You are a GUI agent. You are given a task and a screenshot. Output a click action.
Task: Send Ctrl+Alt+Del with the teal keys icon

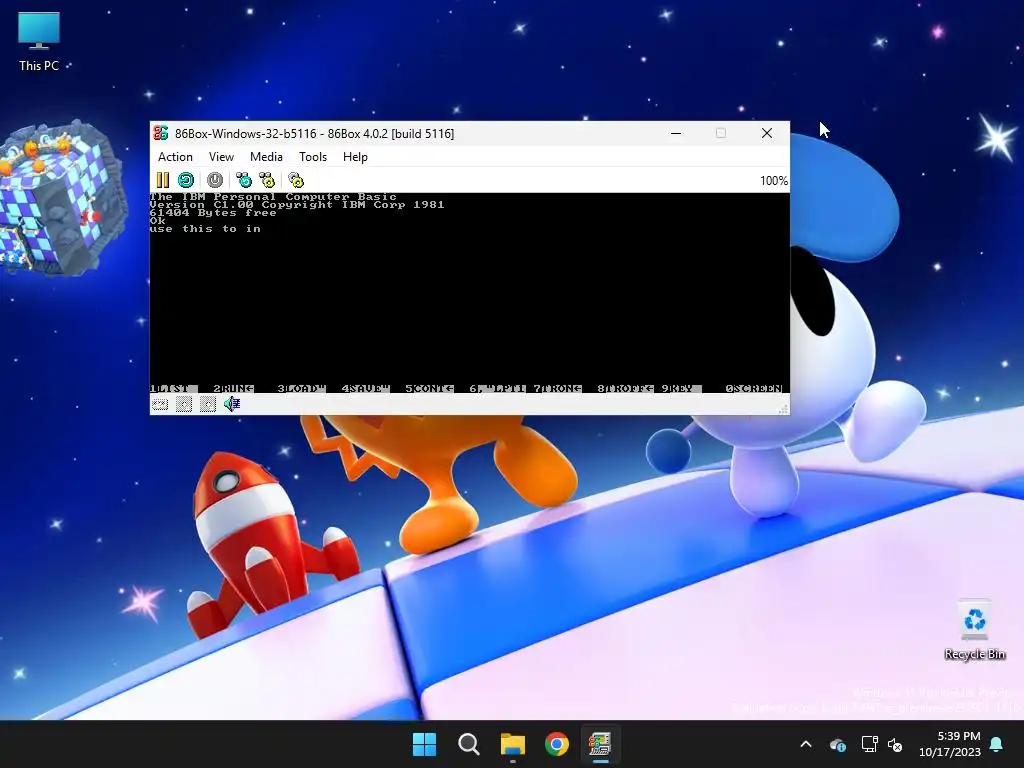pyautogui.click(x=244, y=180)
